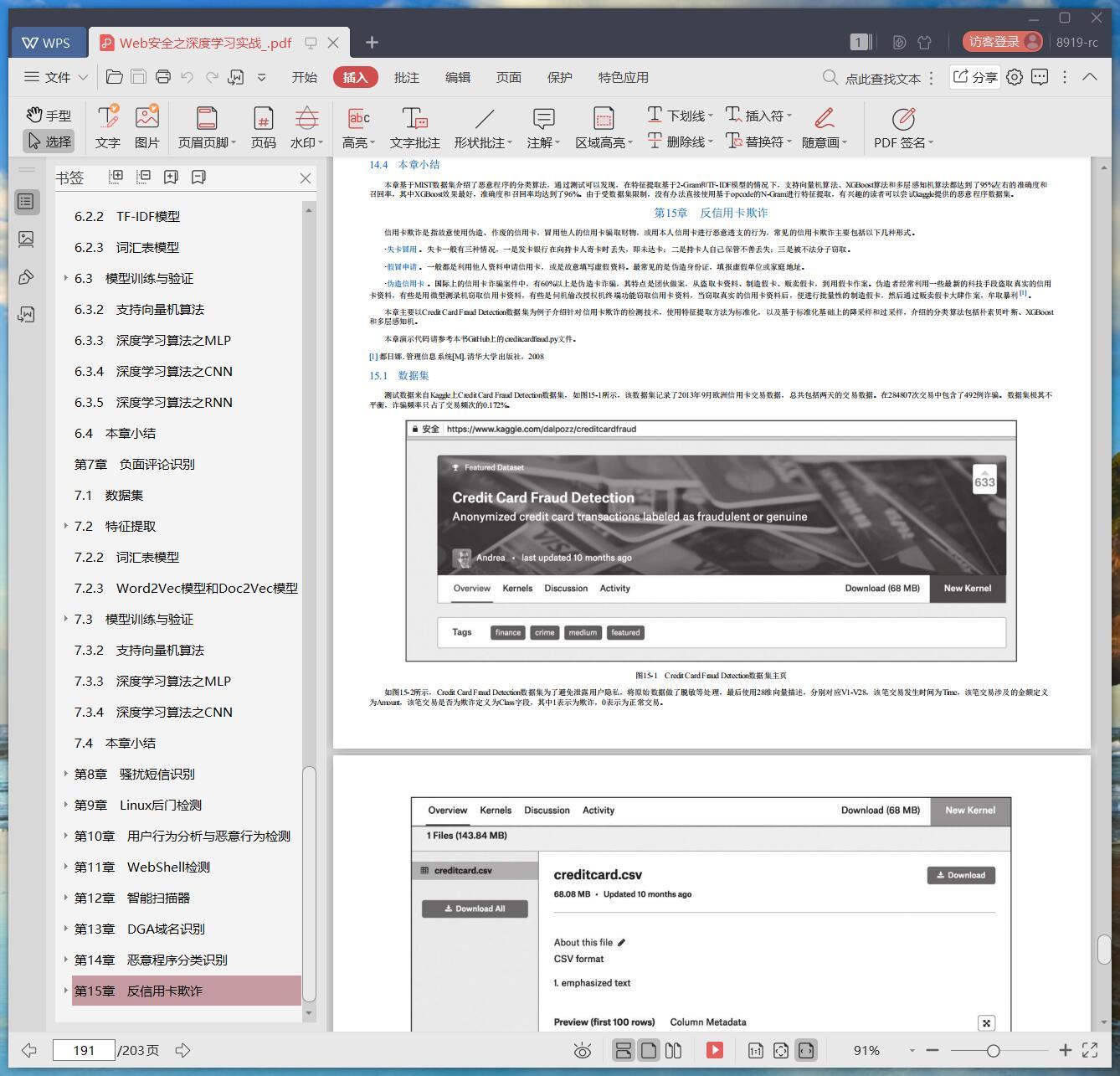
Task: Close the 书签 bookmark panel
Action: pyautogui.click(x=306, y=178)
